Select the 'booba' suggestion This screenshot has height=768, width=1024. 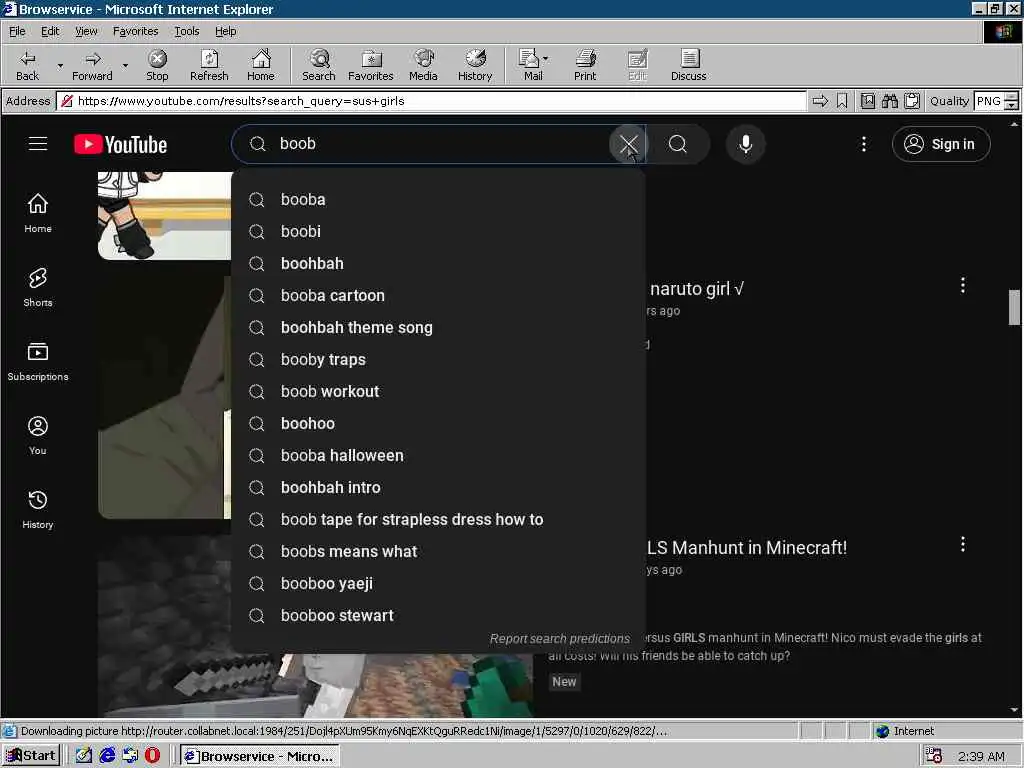pyautogui.click(x=438, y=199)
